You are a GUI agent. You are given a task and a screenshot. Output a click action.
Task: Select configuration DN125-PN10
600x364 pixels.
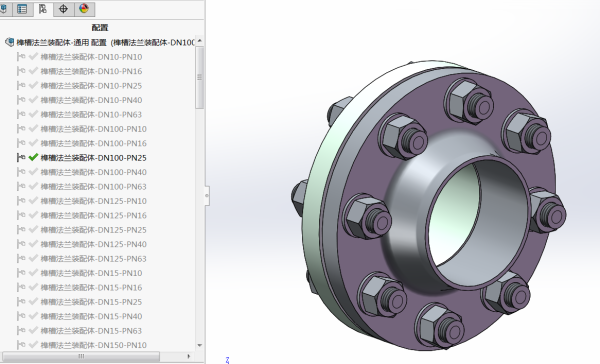click(93, 201)
